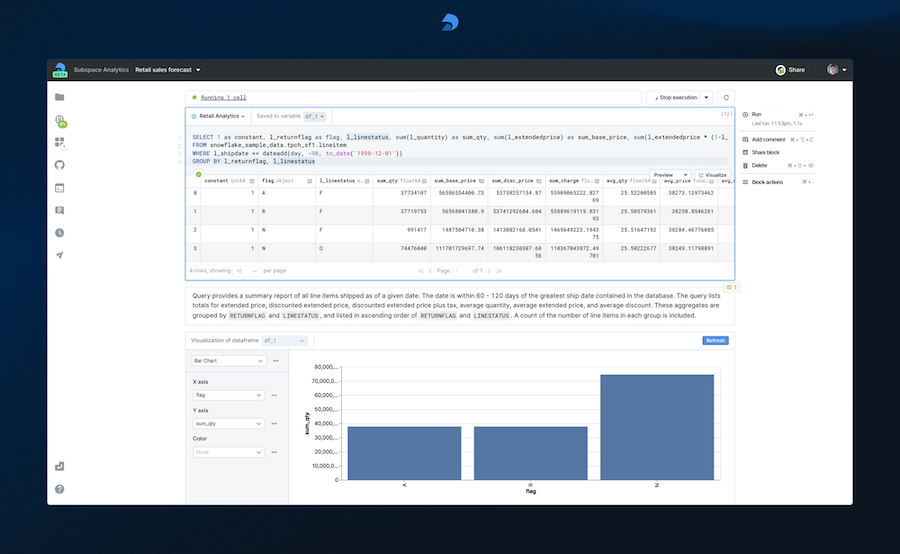The width and height of the screenshot is (900, 554).
Task: Select Add comment in block menu
Action: (768, 139)
